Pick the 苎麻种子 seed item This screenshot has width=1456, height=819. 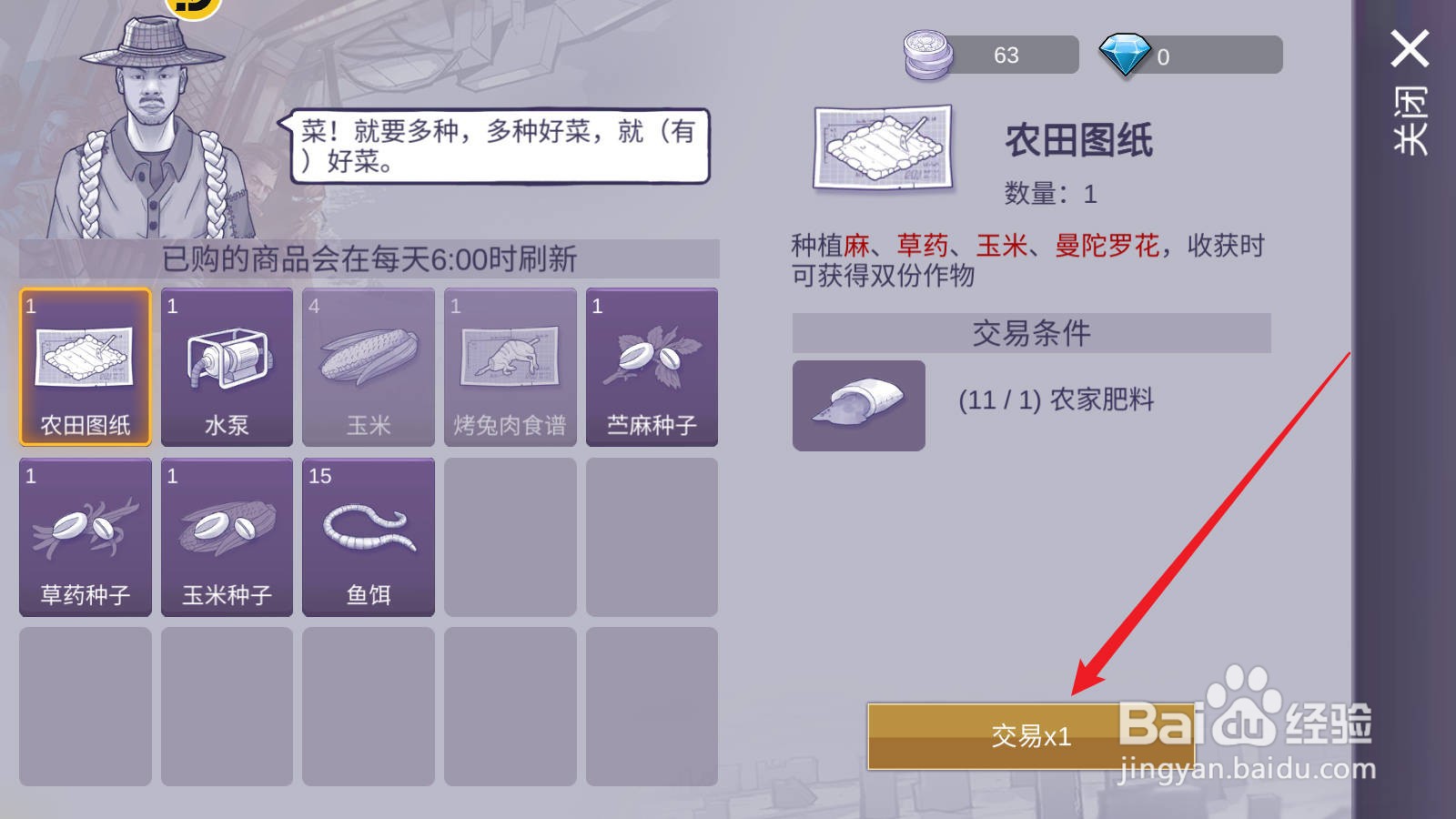point(652,367)
